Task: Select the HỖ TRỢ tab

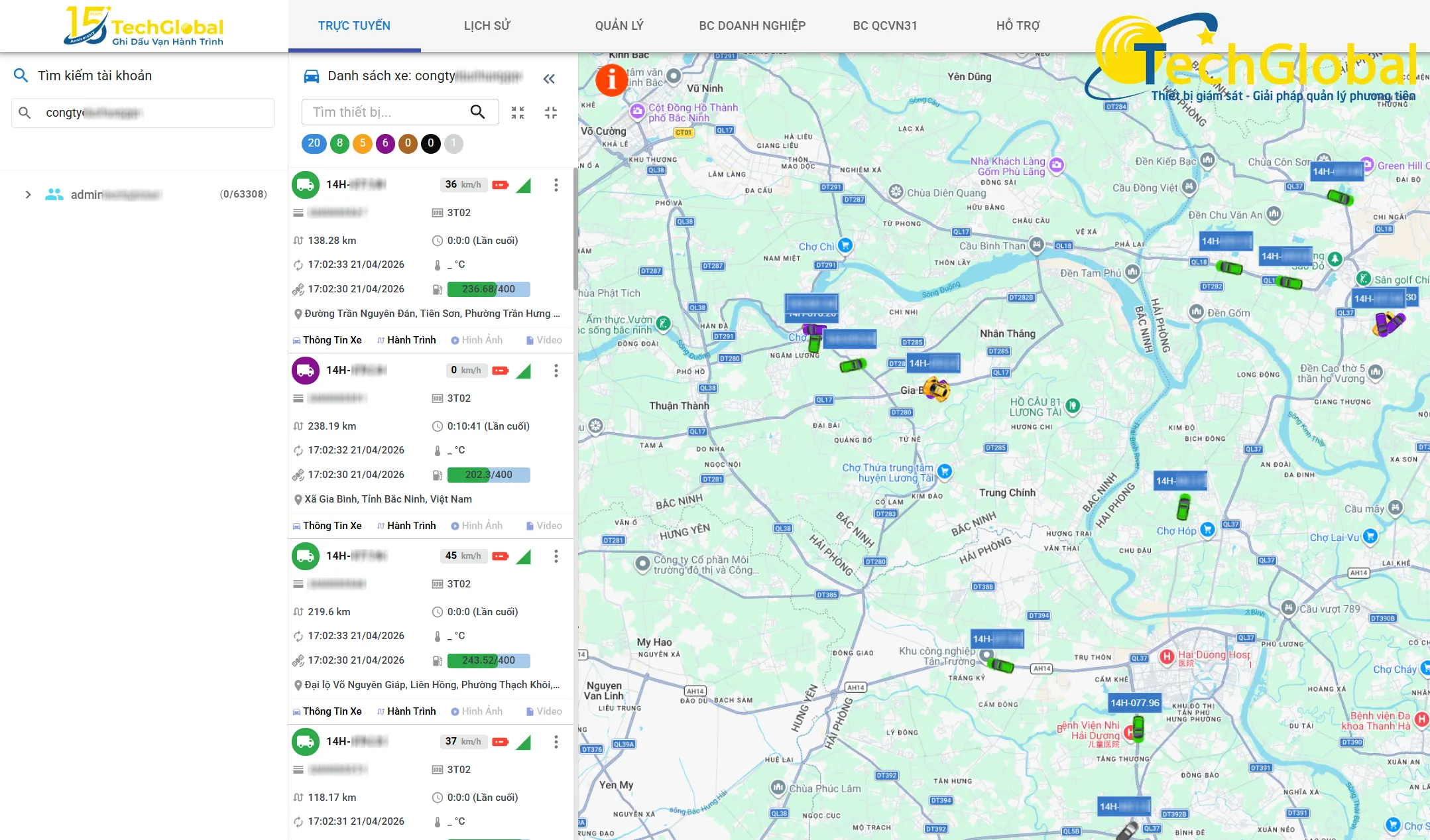Action: 1018,26
